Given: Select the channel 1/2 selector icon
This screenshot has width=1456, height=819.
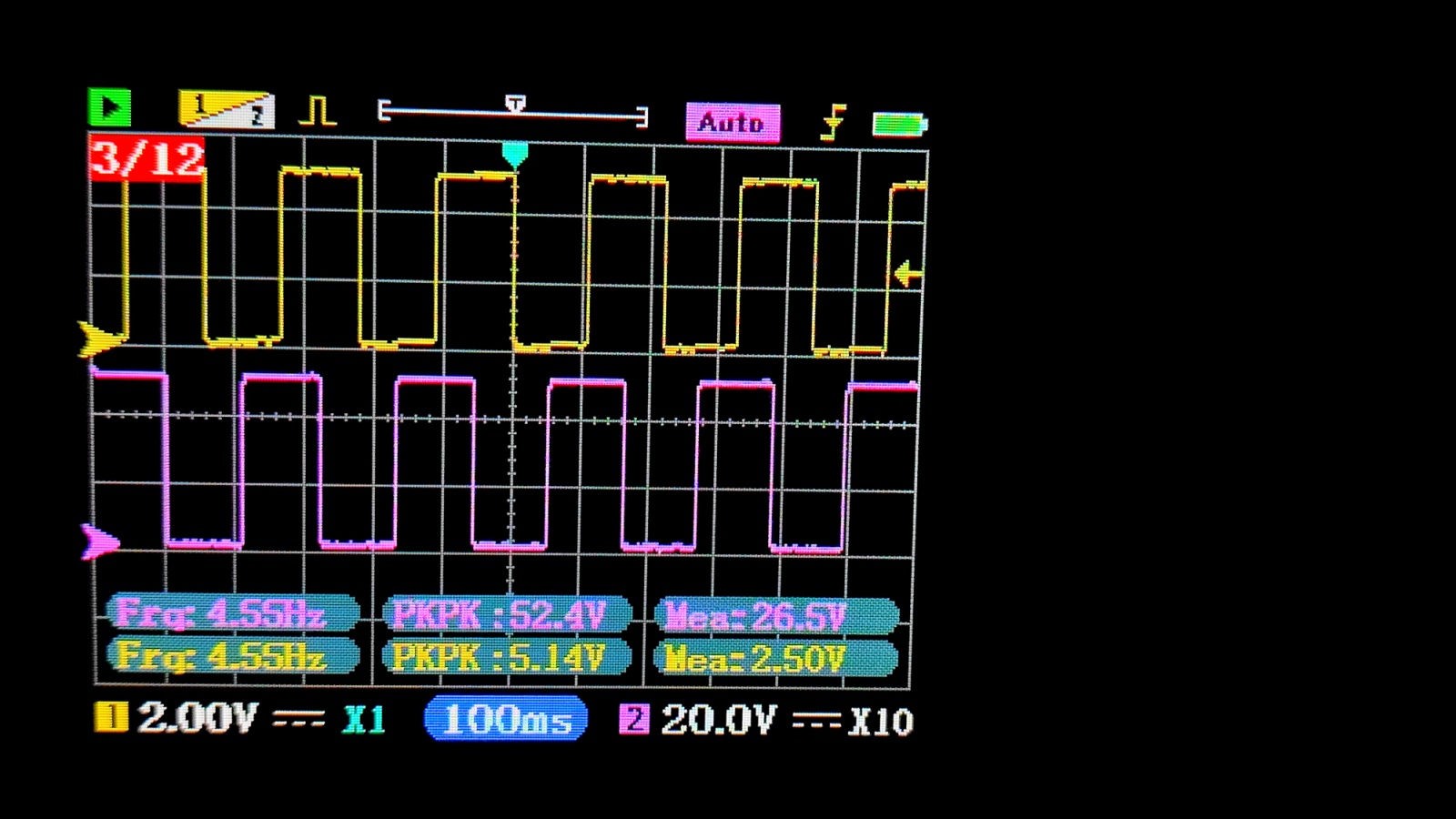Looking at the screenshot, I should point(226,109).
